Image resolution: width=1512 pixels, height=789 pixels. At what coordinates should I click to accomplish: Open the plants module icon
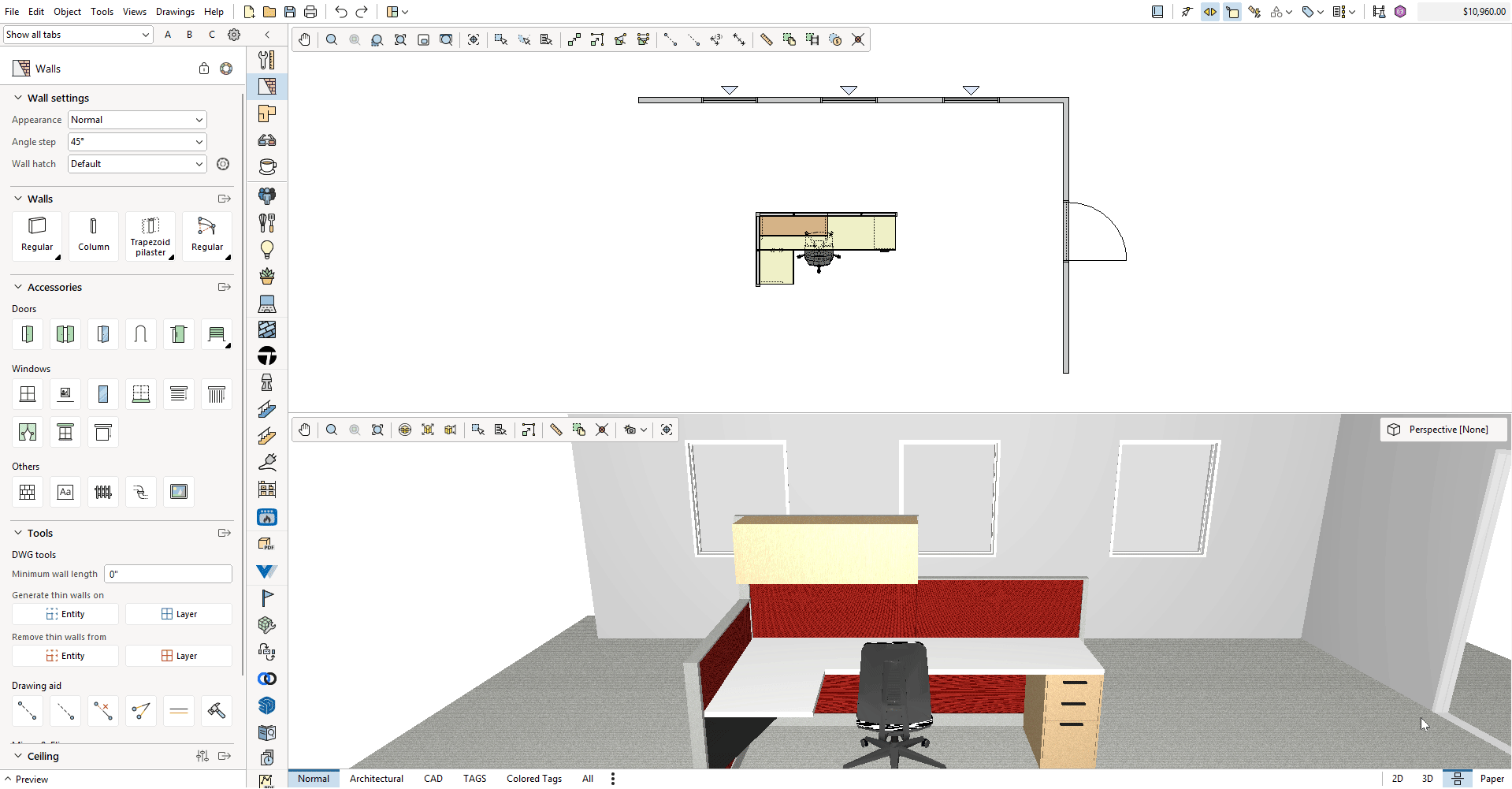267,277
